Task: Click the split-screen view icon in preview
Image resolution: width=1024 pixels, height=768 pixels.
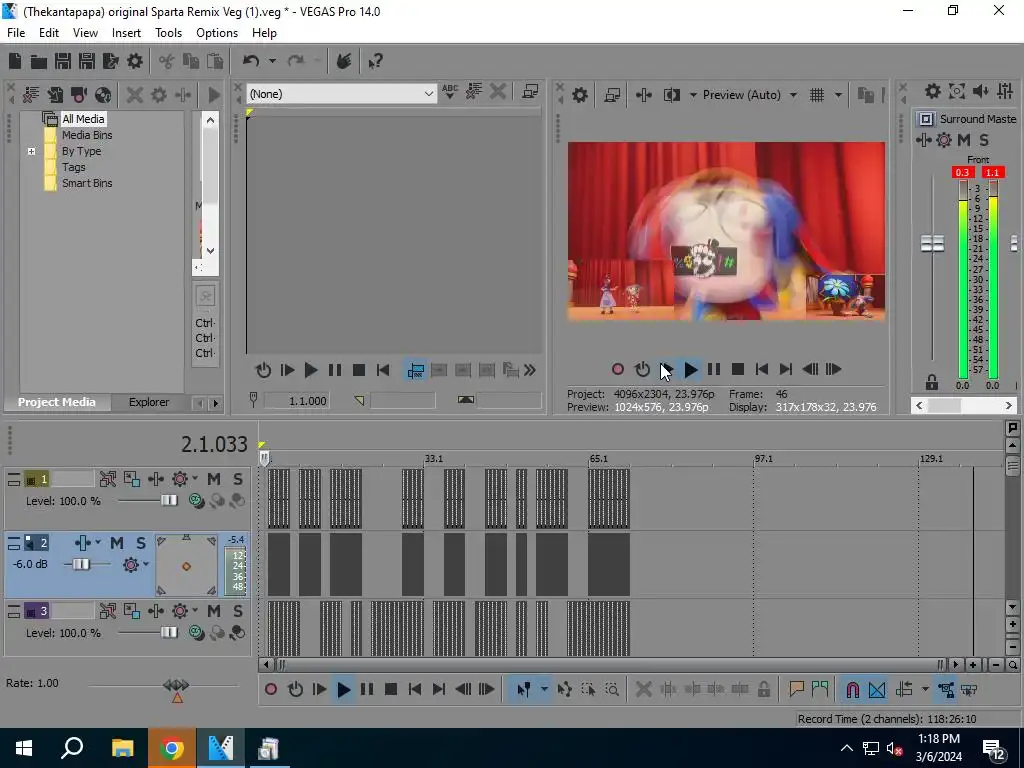Action: (x=672, y=95)
